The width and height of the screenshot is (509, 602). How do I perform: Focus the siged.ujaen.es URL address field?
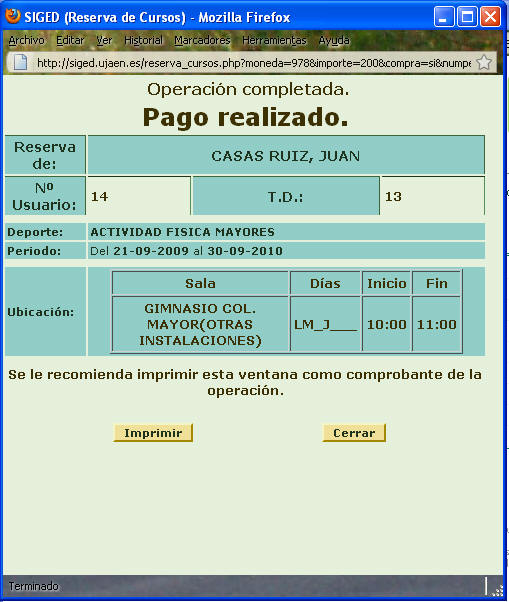pyautogui.click(x=253, y=63)
